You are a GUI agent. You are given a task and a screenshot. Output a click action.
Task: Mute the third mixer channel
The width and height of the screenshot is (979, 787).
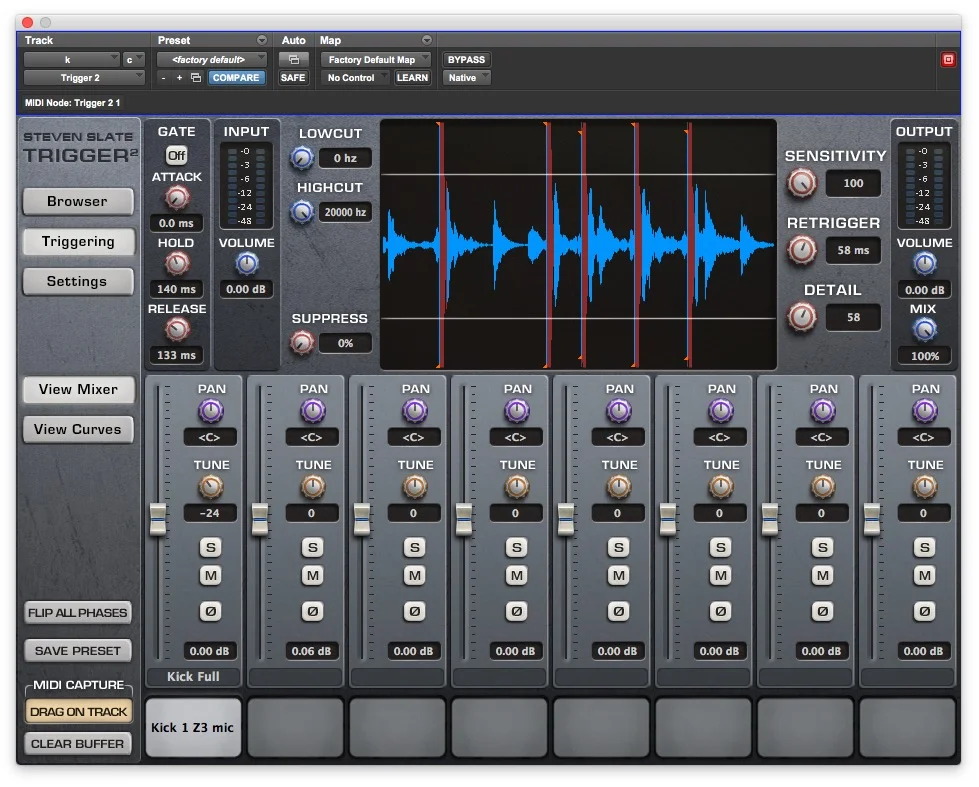(415, 575)
